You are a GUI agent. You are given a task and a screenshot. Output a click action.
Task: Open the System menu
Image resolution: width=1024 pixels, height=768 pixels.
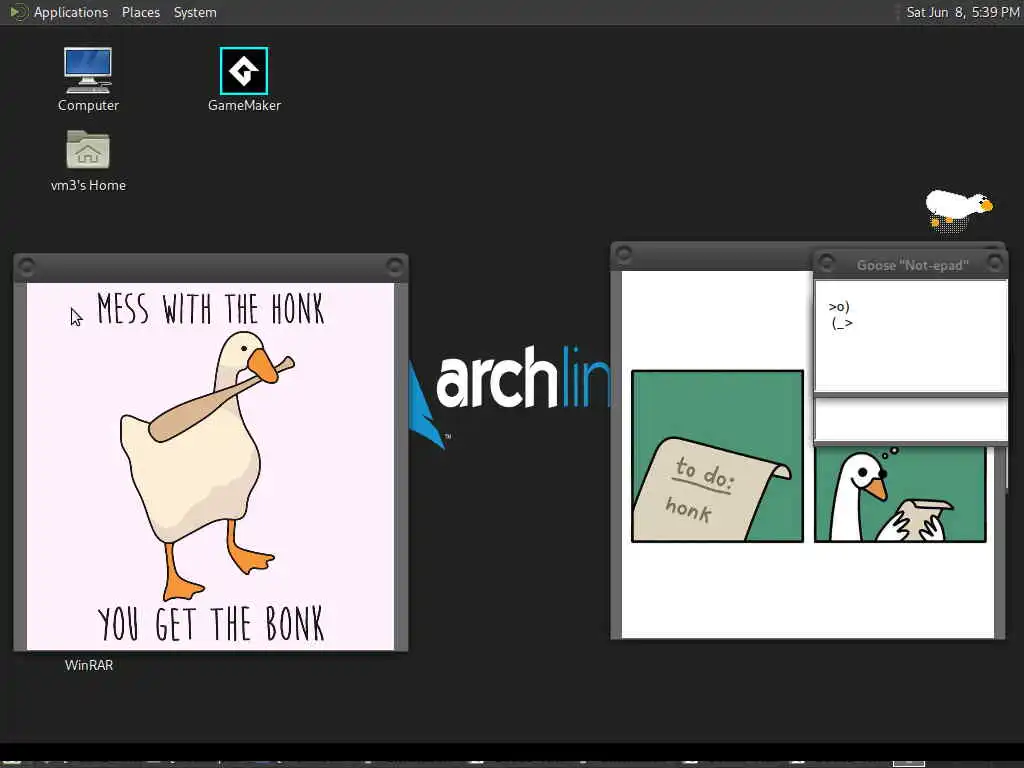click(195, 12)
